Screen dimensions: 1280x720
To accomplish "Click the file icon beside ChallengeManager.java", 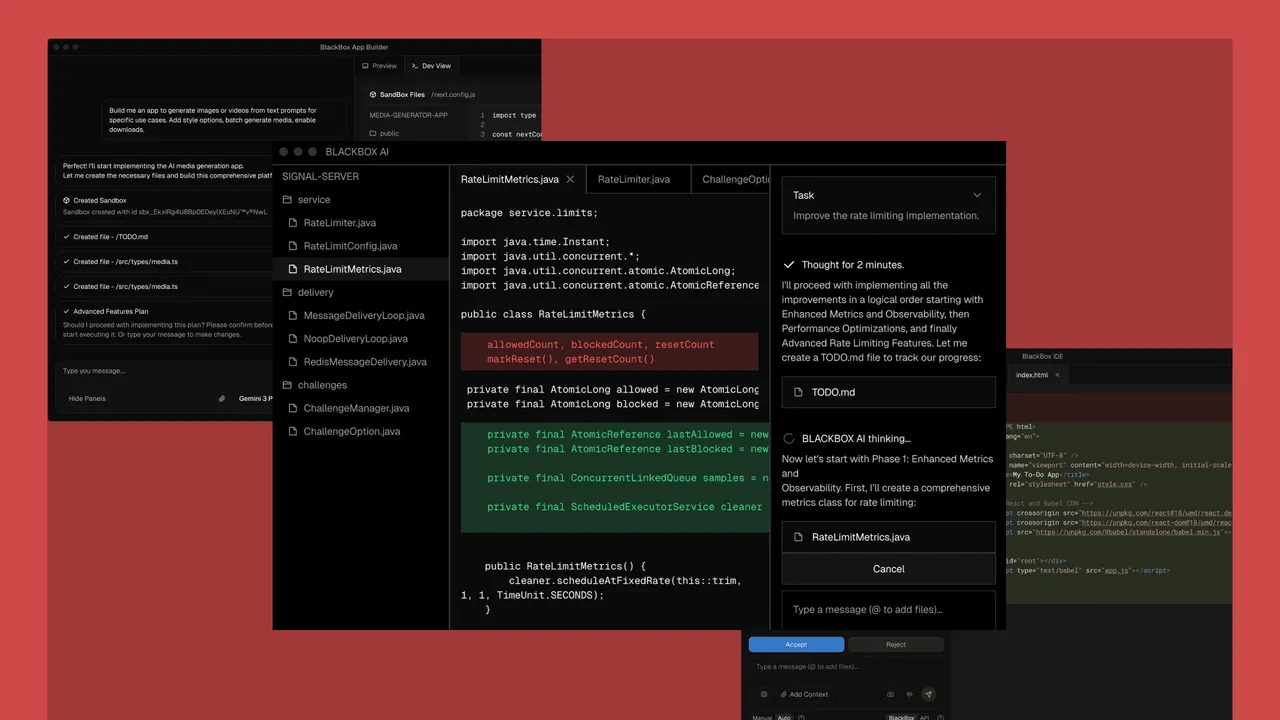I will (294, 408).
